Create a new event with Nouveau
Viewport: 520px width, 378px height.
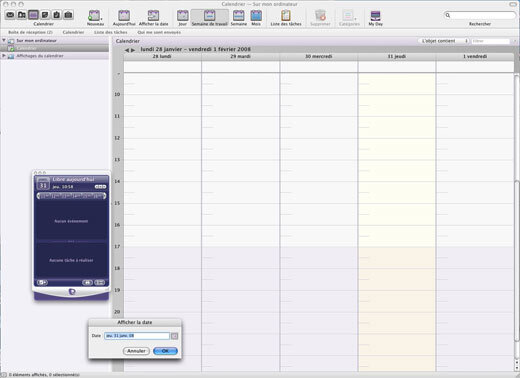click(94, 16)
